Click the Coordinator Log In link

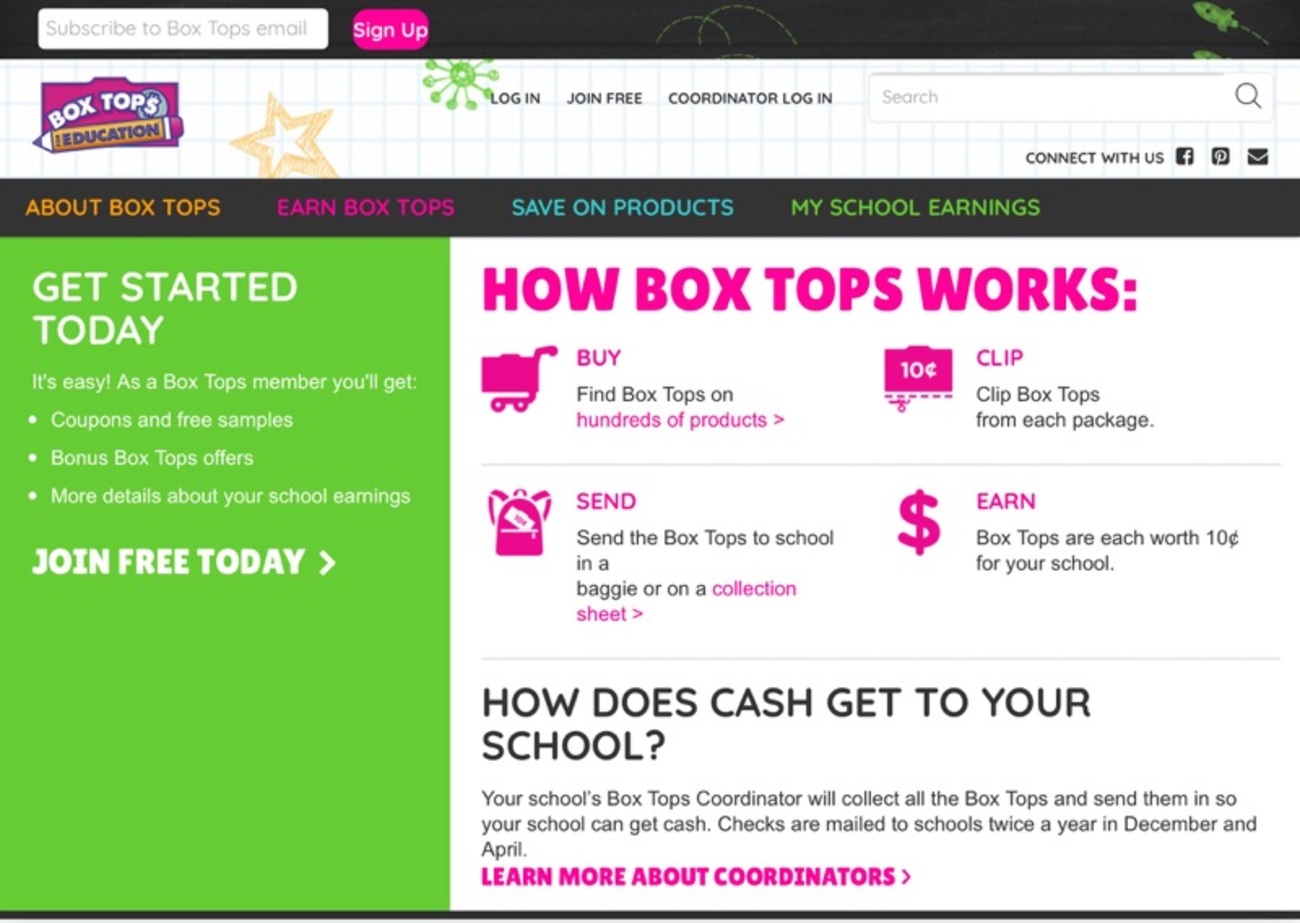pyautogui.click(x=750, y=98)
